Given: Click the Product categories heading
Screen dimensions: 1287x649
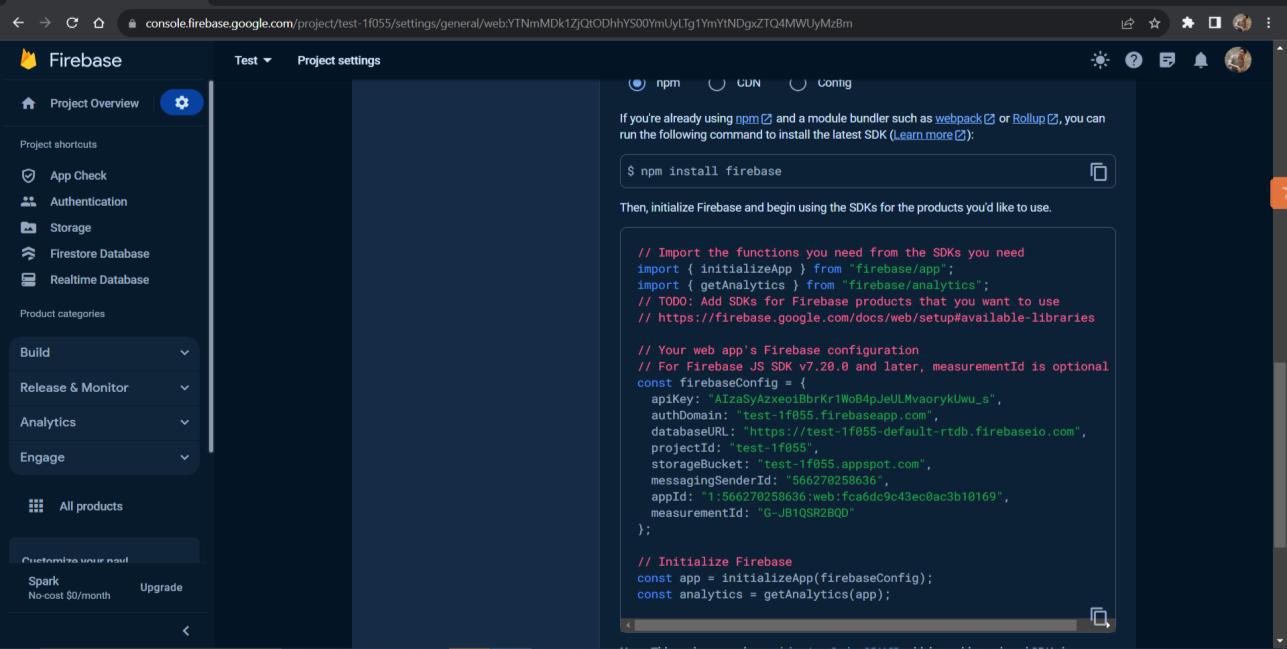Looking at the screenshot, I should pyautogui.click(x=62, y=314).
